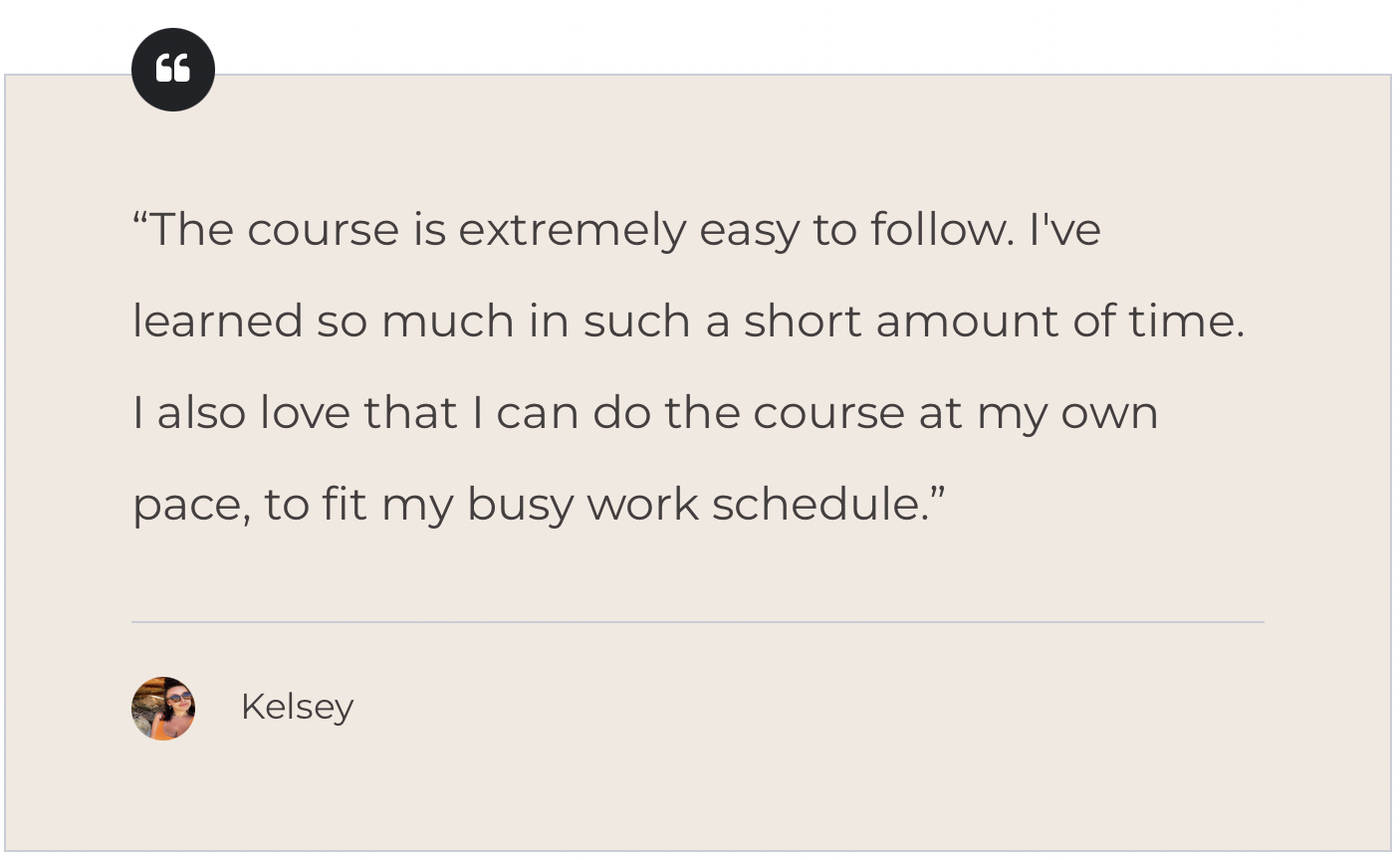This screenshot has width=1400, height=860.
Task: Click the word "course" in the first line
Action: [323, 232]
